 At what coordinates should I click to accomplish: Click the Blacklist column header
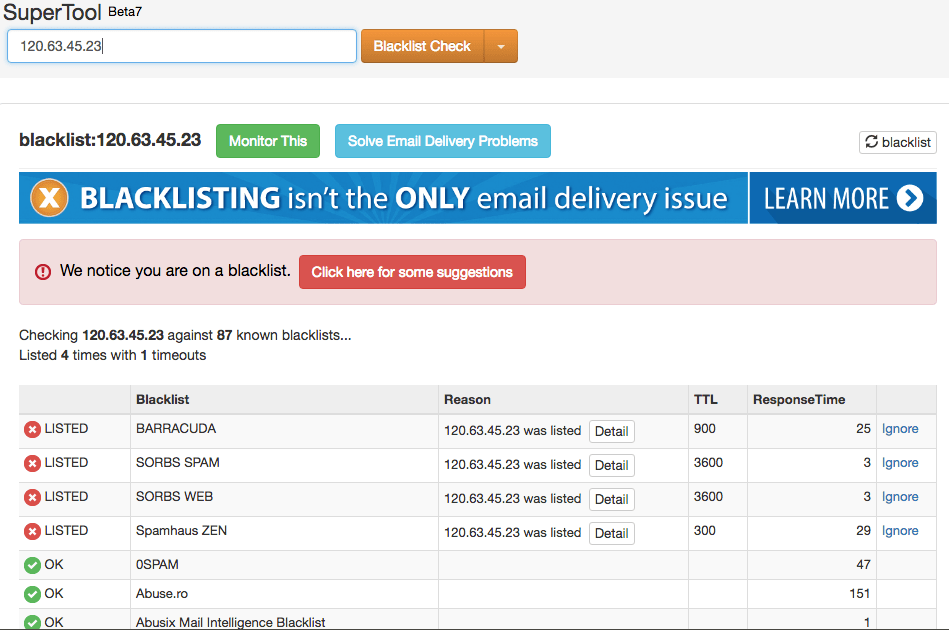pyautogui.click(x=162, y=399)
